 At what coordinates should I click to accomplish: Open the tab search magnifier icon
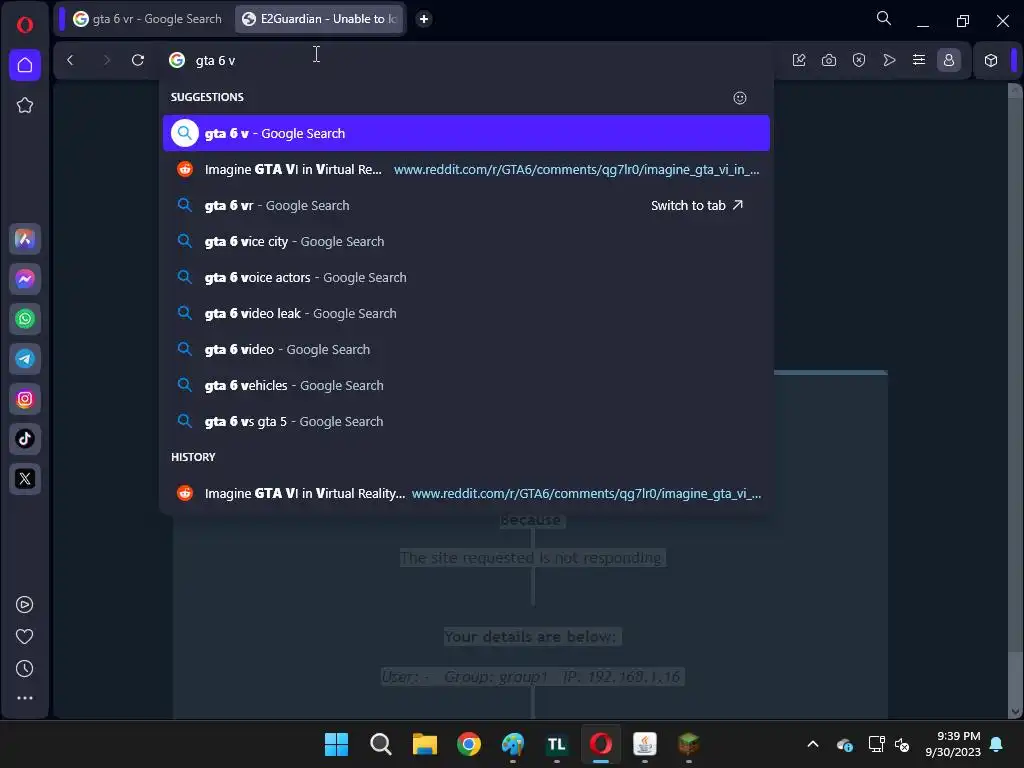(884, 18)
